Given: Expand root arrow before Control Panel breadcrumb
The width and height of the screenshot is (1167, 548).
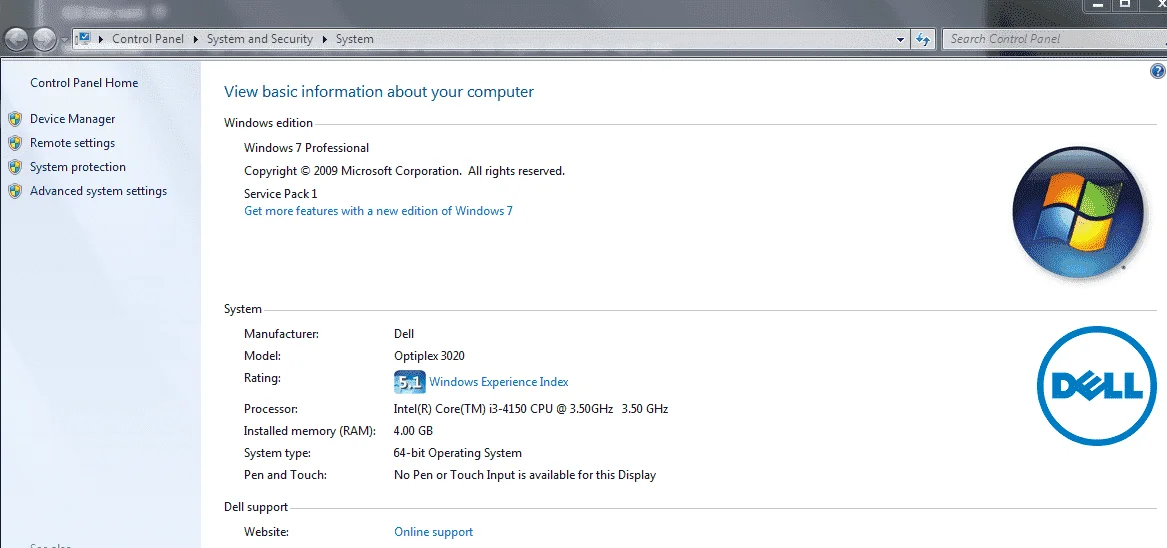Looking at the screenshot, I should coord(100,39).
